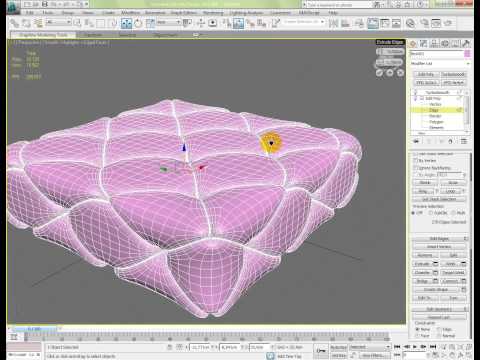Viewport: 480px width, 360px height.
Task: Open the Layer Manager icon
Action: coord(359,23)
